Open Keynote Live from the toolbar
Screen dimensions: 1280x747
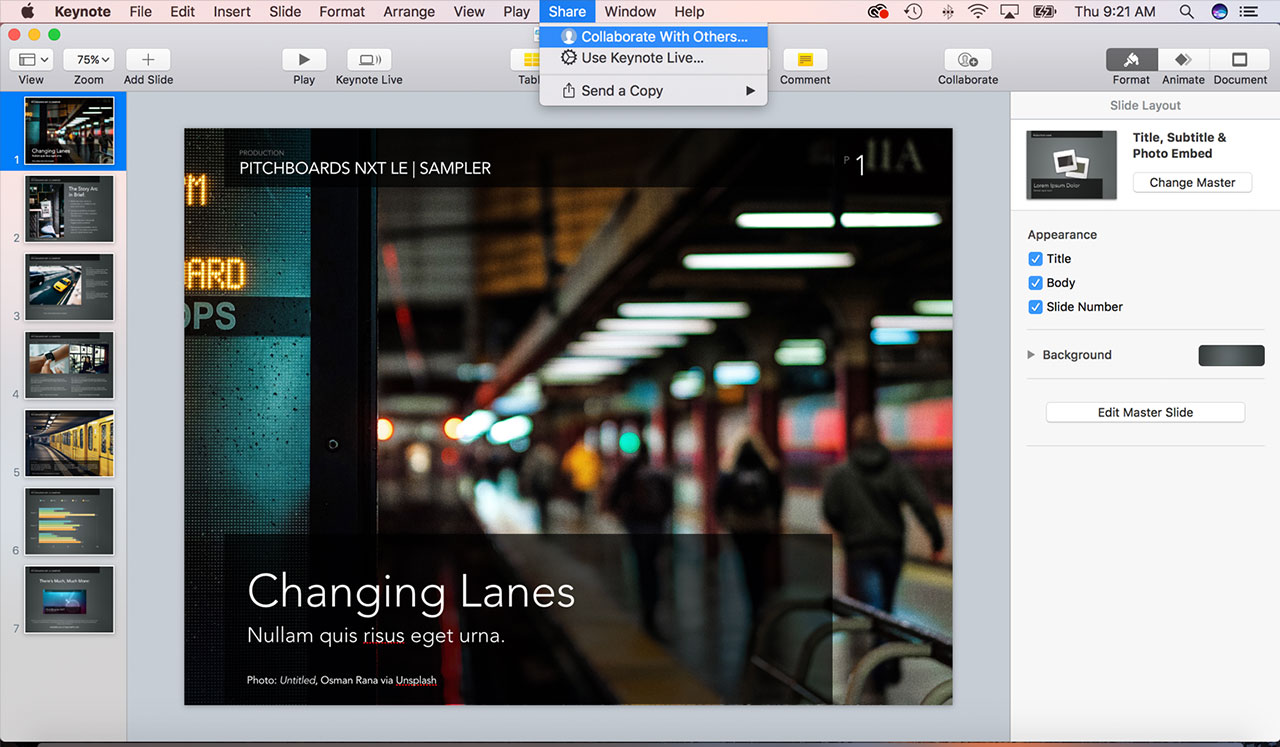[369, 60]
